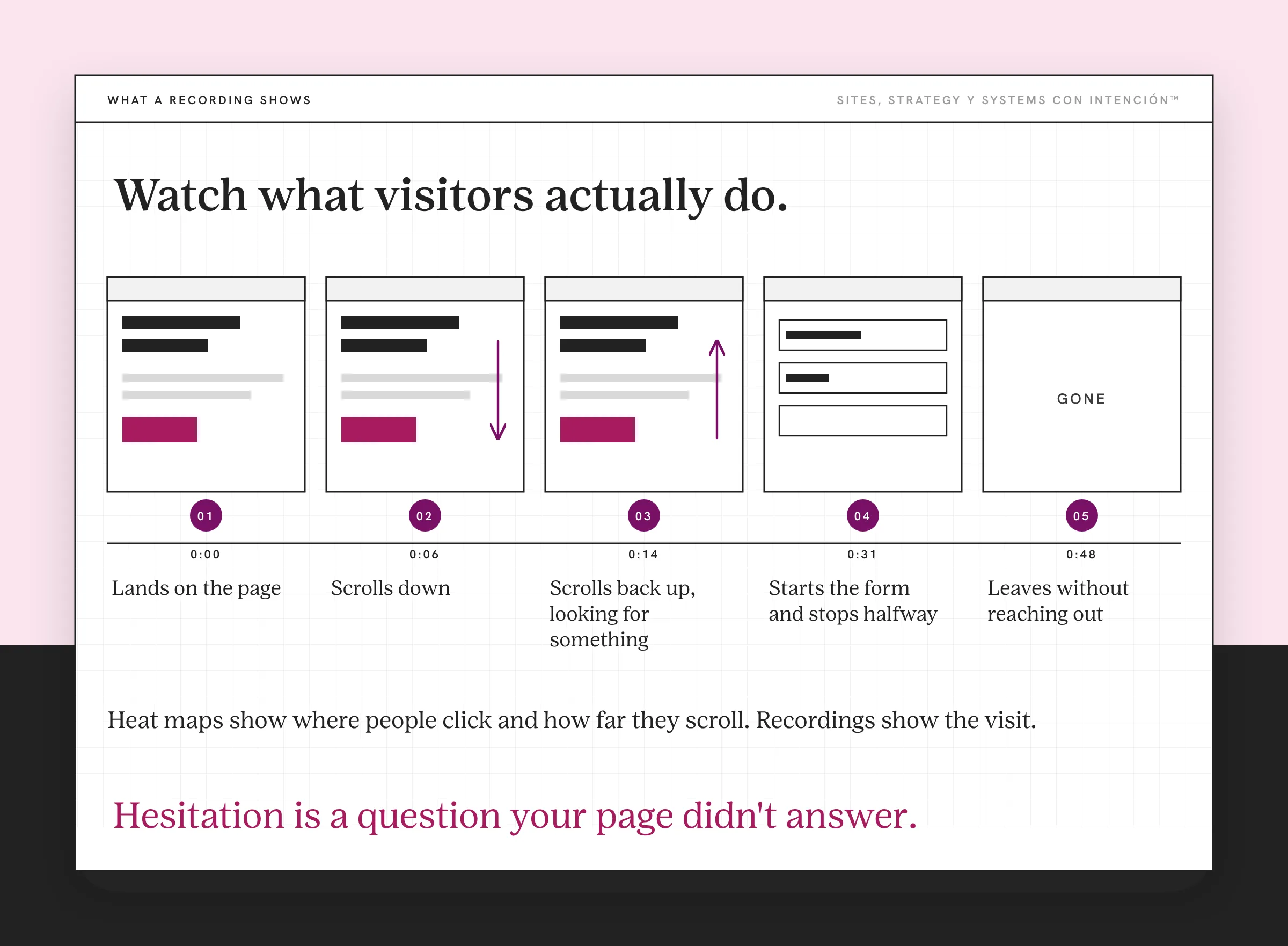This screenshot has height=946, width=1288.
Task: Click the empty third field in the form wireframe
Action: click(x=862, y=421)
